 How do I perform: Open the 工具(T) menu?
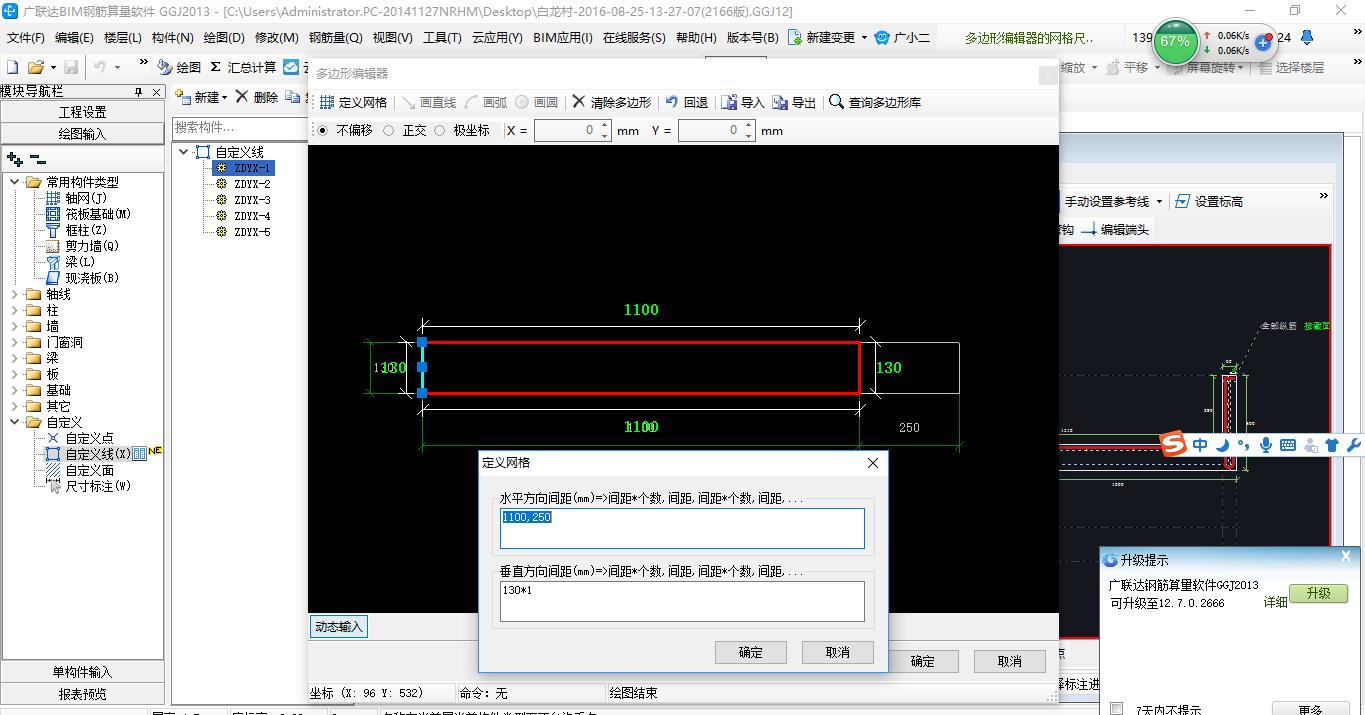[442, 38]
